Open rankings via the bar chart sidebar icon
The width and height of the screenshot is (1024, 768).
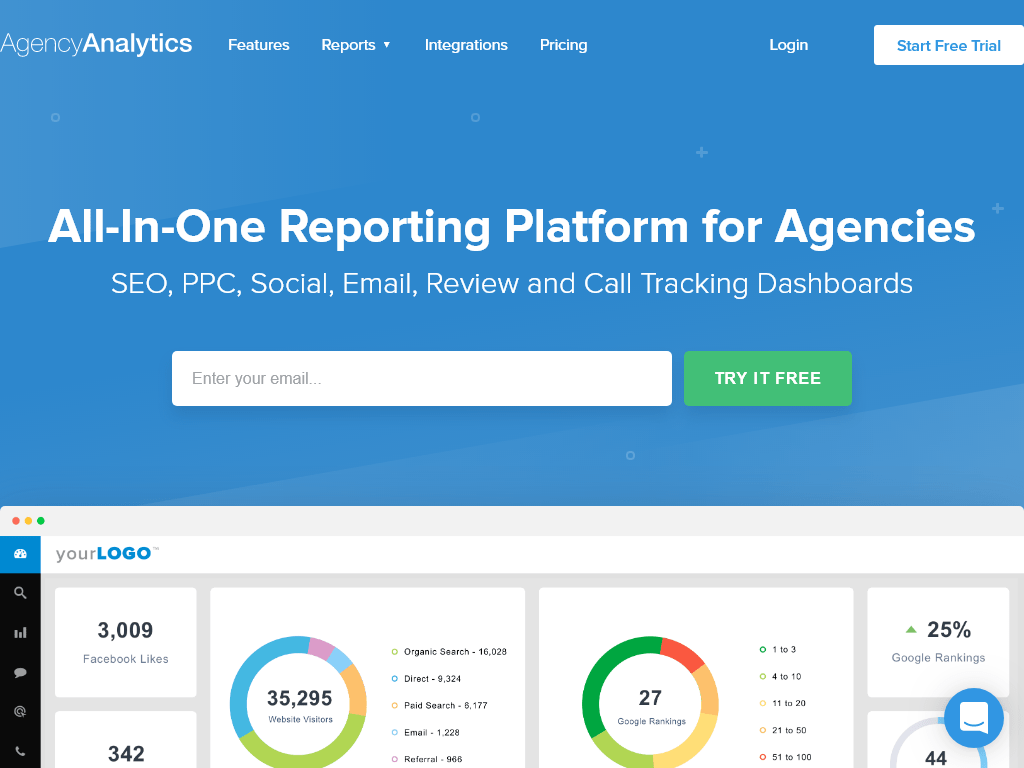point(20,632)
